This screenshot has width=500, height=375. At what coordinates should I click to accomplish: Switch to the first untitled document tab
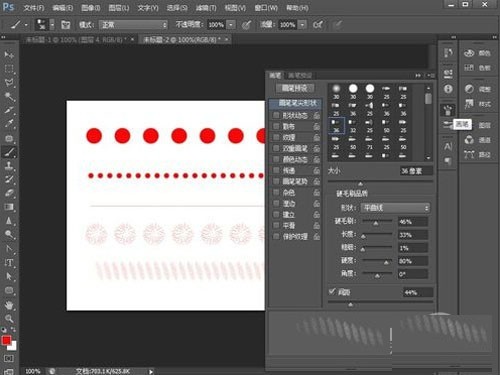tap(76, 40)
